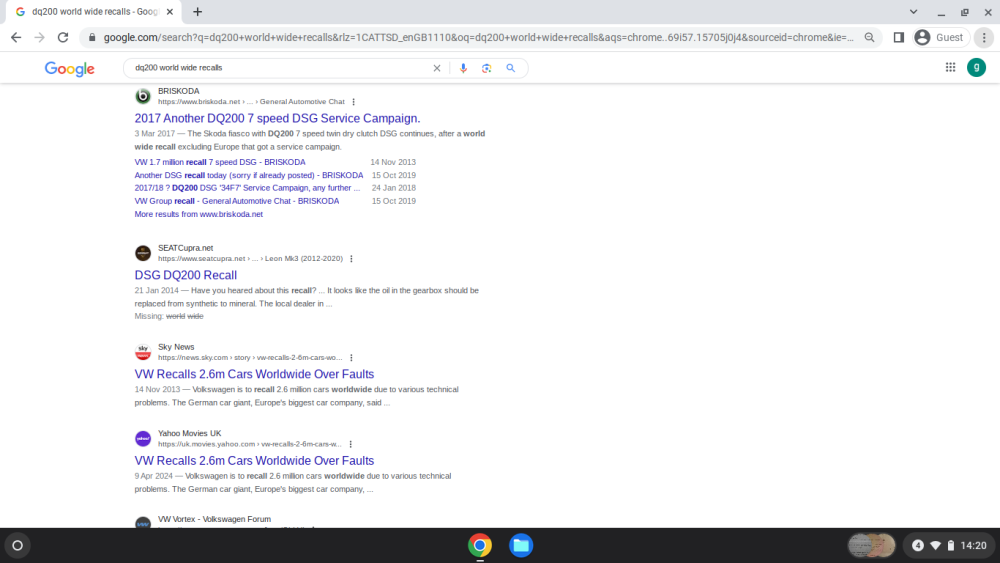The height and width of the screenshot is (563, 1000).
Task: Click the SEATCupra.net site name
Action: pyautogui.click(x=186, y=248)
